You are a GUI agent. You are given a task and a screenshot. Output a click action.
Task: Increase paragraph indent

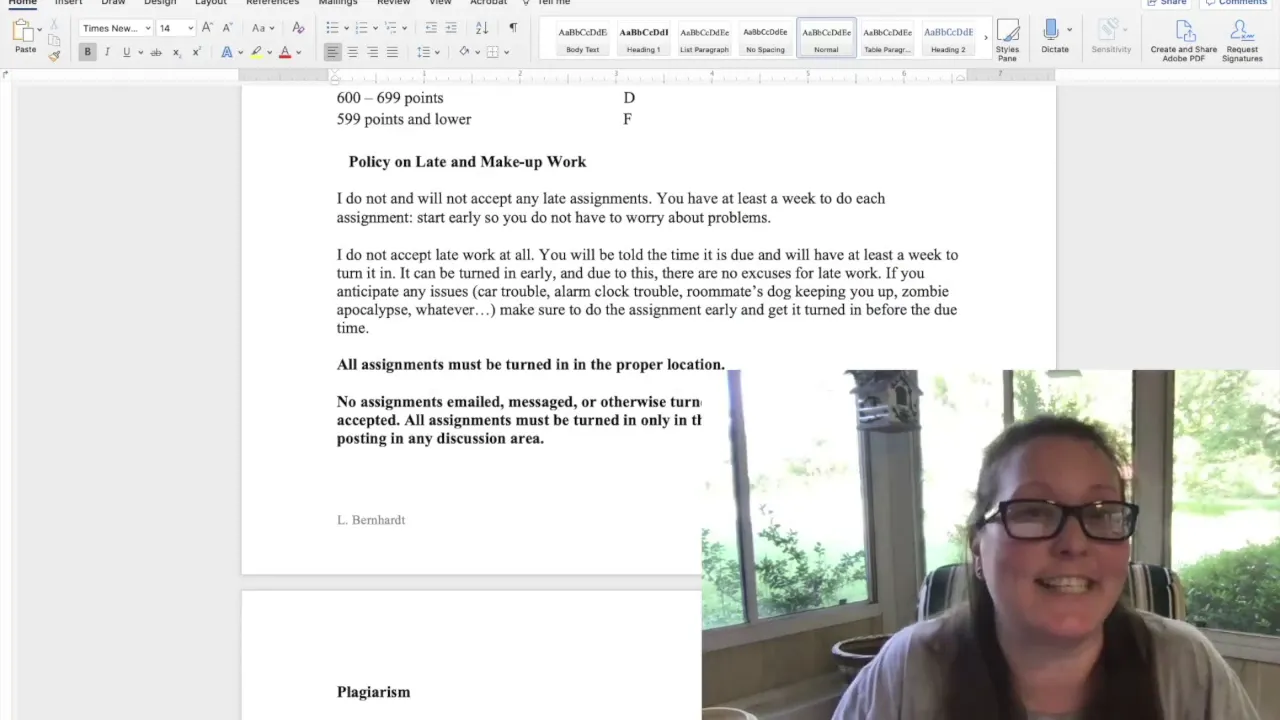point(451,28)
